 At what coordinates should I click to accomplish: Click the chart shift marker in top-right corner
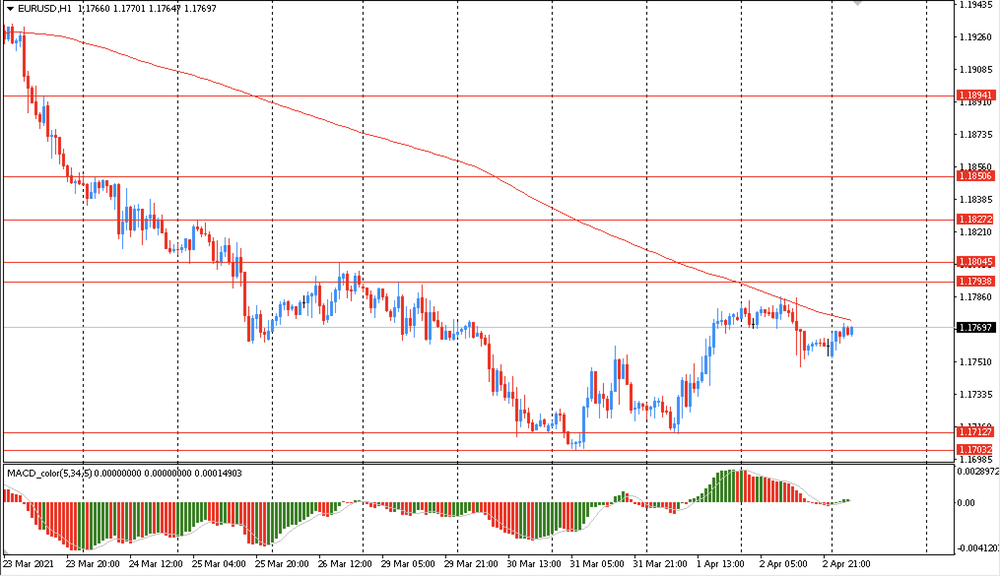click(860, 3)
